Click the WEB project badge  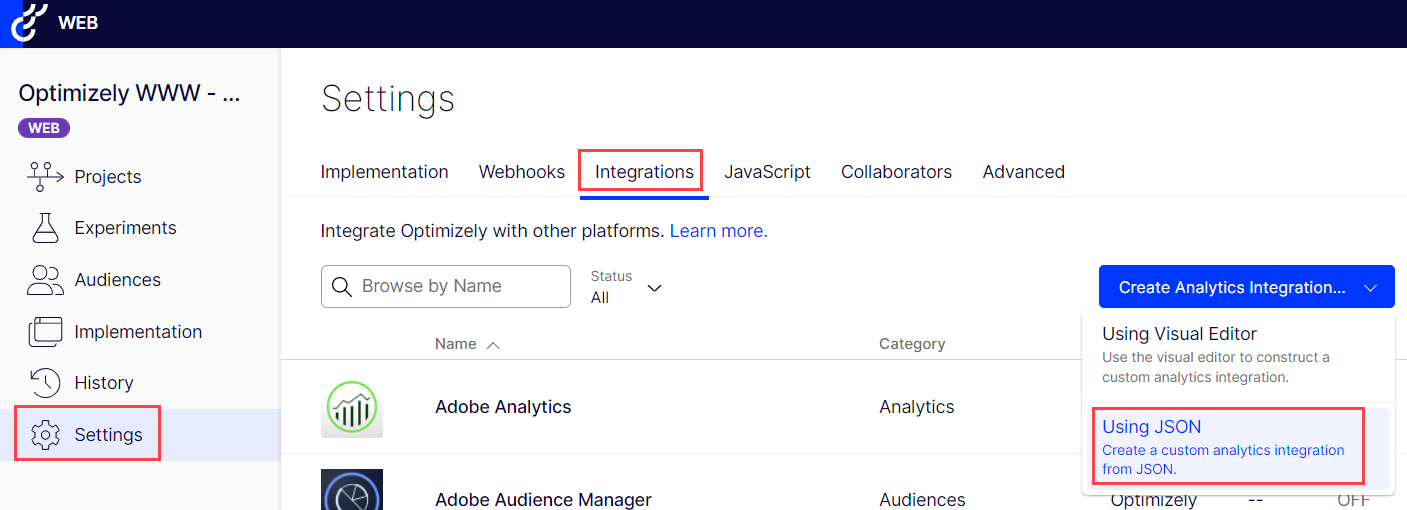coord(44,128)
